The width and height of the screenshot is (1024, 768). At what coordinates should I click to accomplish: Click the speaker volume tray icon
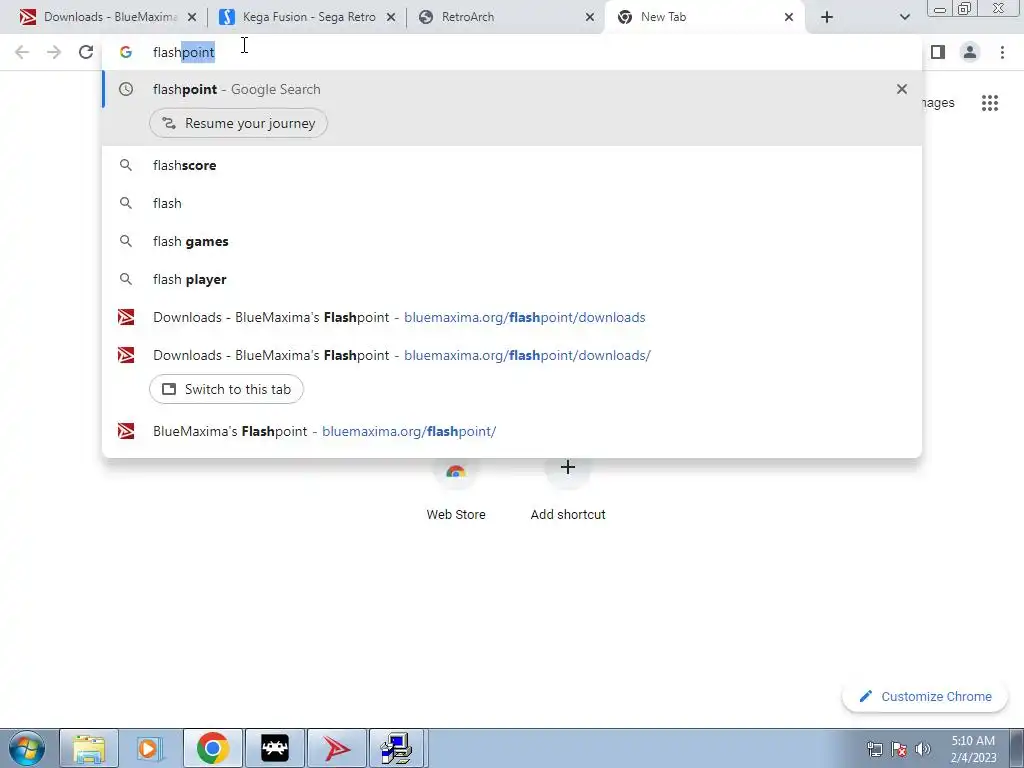tap(923, 749)
